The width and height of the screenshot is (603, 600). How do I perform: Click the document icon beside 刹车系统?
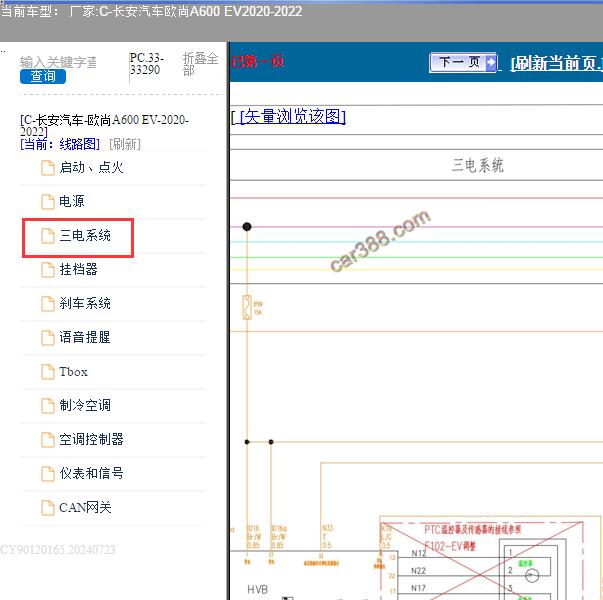48,304
